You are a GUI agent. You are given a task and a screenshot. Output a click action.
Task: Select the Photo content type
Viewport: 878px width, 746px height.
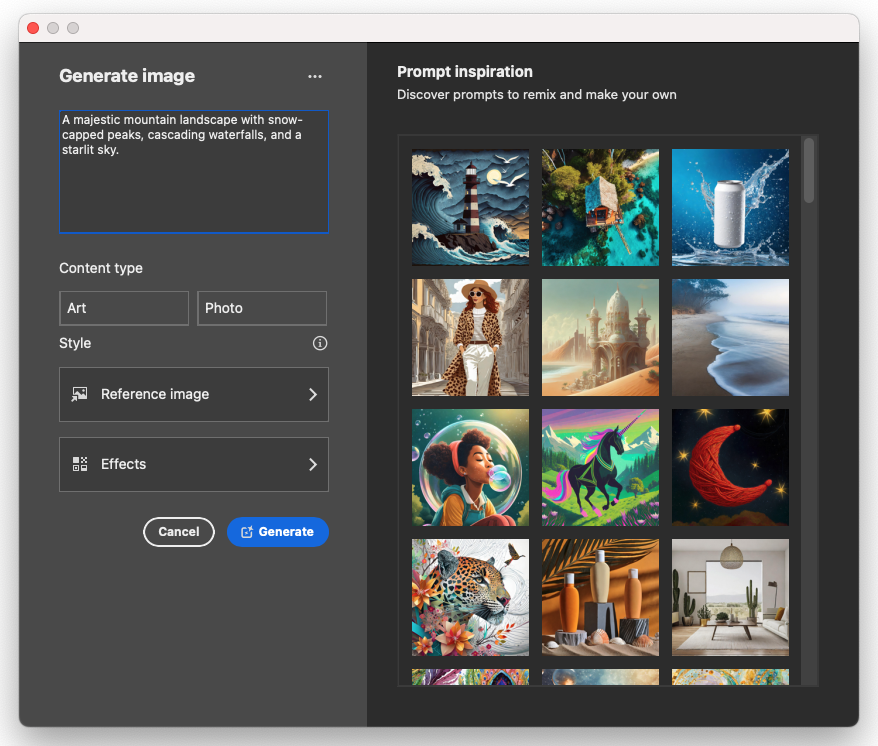point(261,308)
